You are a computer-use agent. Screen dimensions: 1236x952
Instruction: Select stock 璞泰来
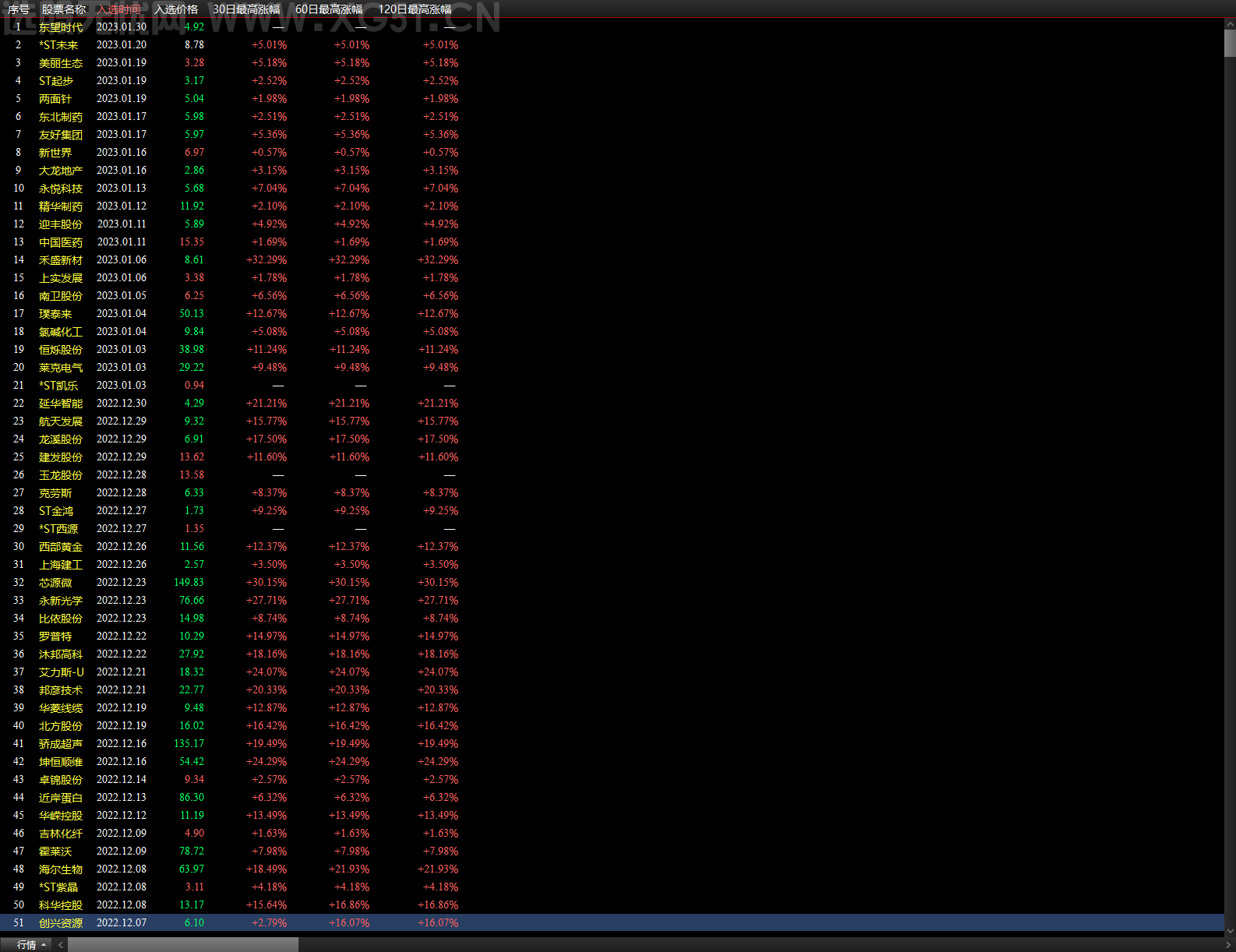[55, 314]
